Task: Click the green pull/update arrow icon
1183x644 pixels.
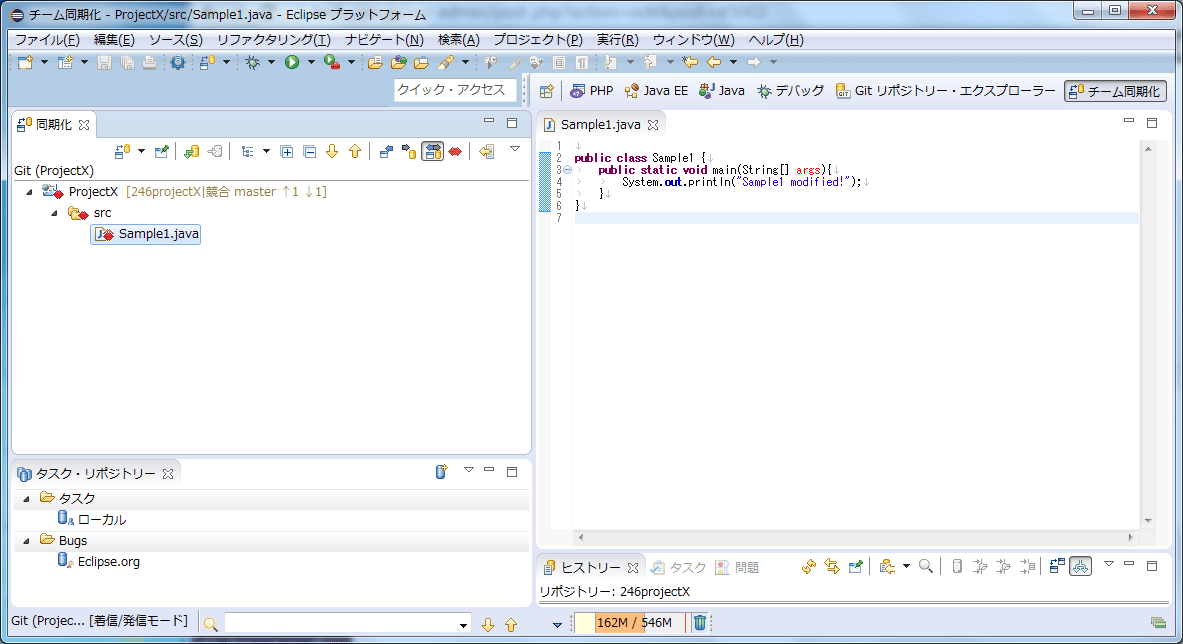Action: tap(192, 152)
